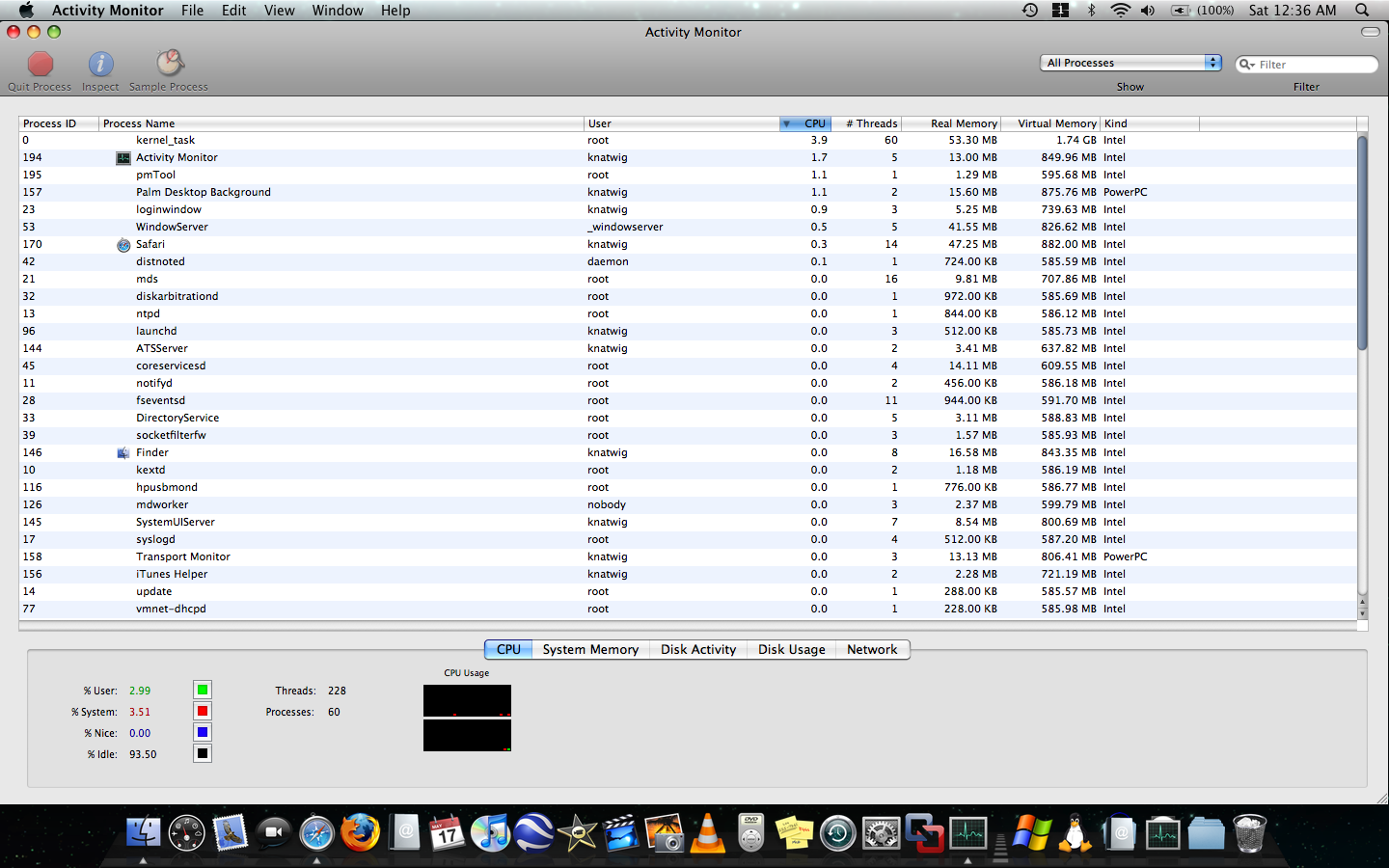Select the Safari compass icon in process list
The width and height of the screenshot is (1389, 868).
(123, 245)
